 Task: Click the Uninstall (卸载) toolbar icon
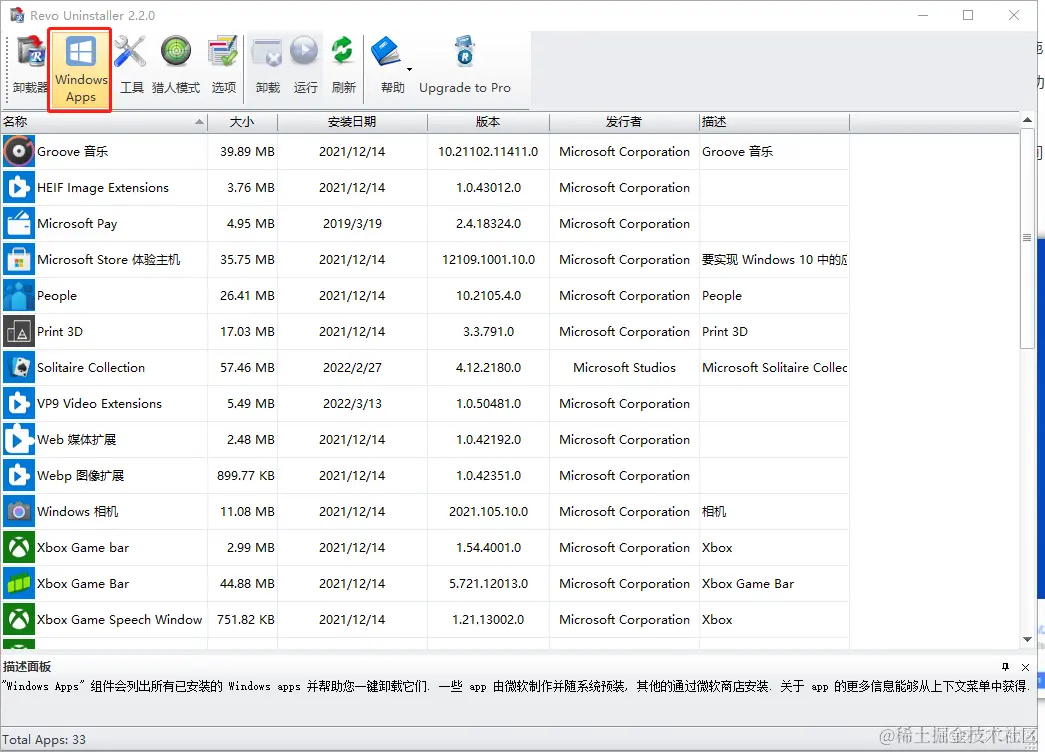tap(268, 65)
